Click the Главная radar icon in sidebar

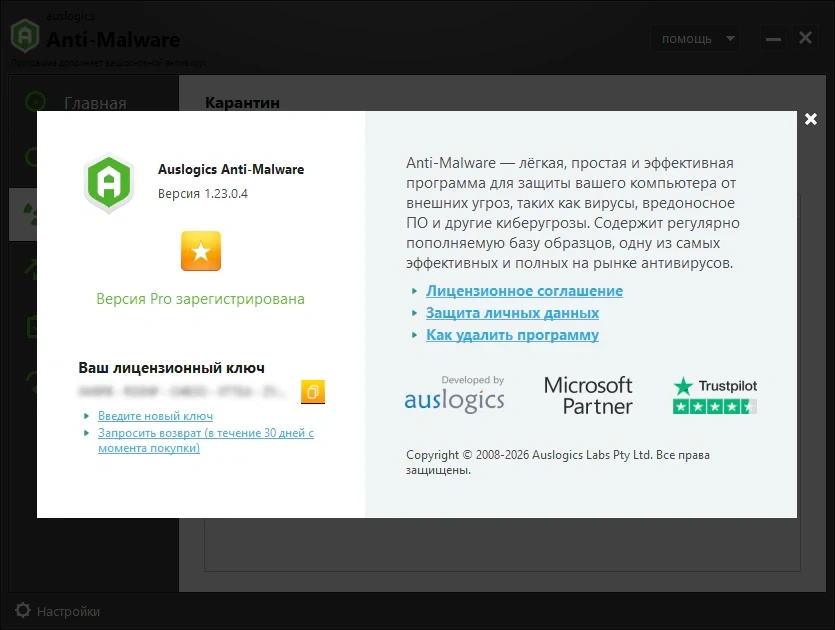[x=36, y=101]
